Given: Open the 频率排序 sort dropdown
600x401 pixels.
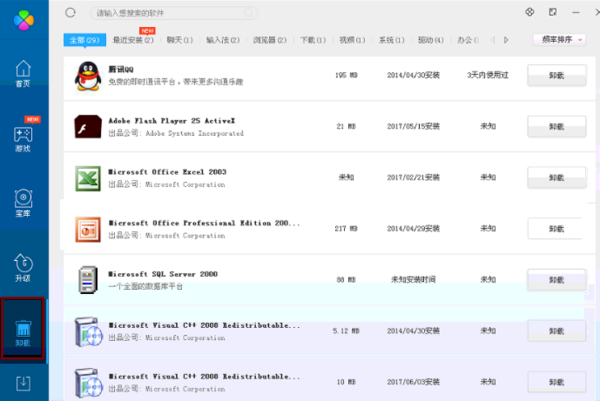Looking at the screenshot, I should pos(559,39).
